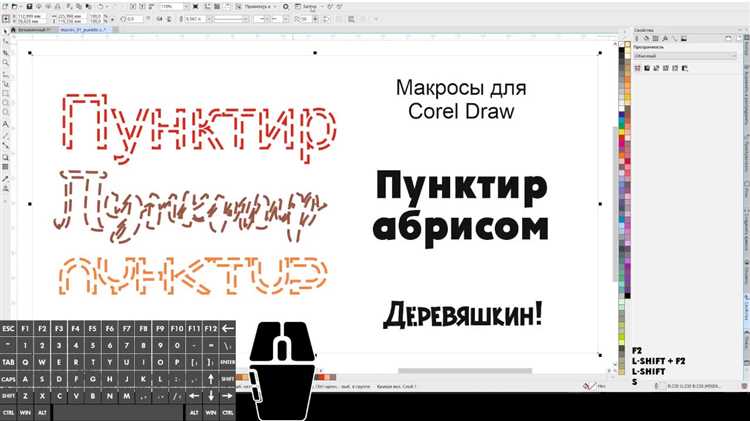Viewport: 750px width, 421px height.
Task: Open Outline section in Properties docker
Action: tap(637, 39)
